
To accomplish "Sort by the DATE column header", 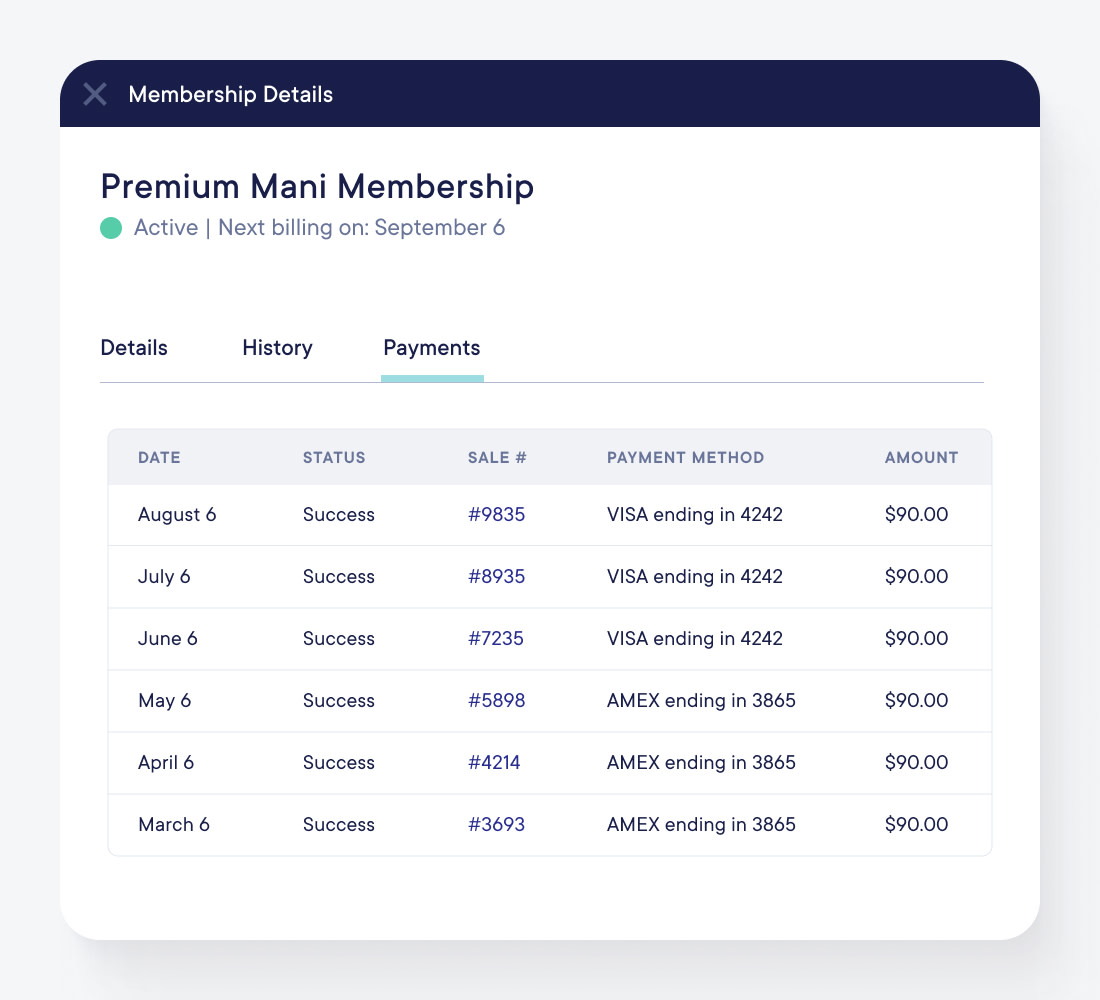I will 159,457.
